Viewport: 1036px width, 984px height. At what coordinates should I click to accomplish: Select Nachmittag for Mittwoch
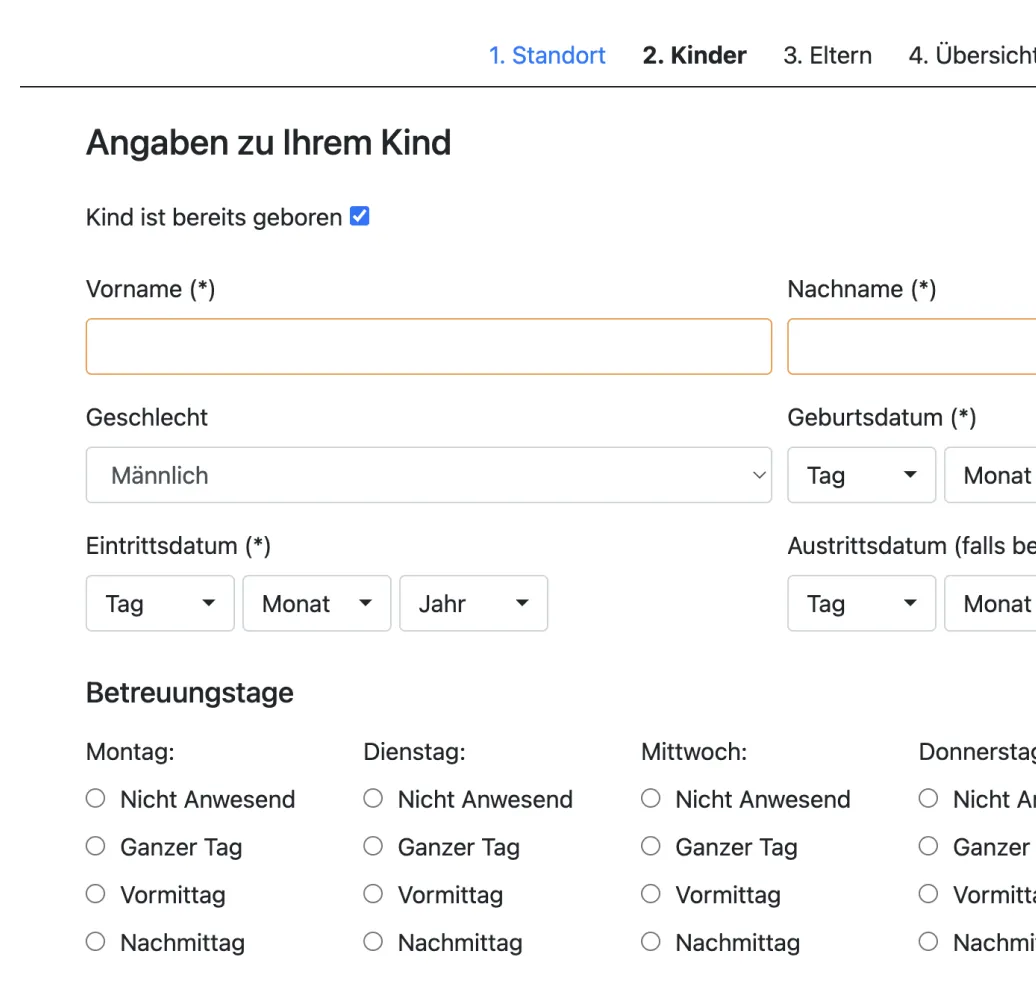click(x=651, y=942)
